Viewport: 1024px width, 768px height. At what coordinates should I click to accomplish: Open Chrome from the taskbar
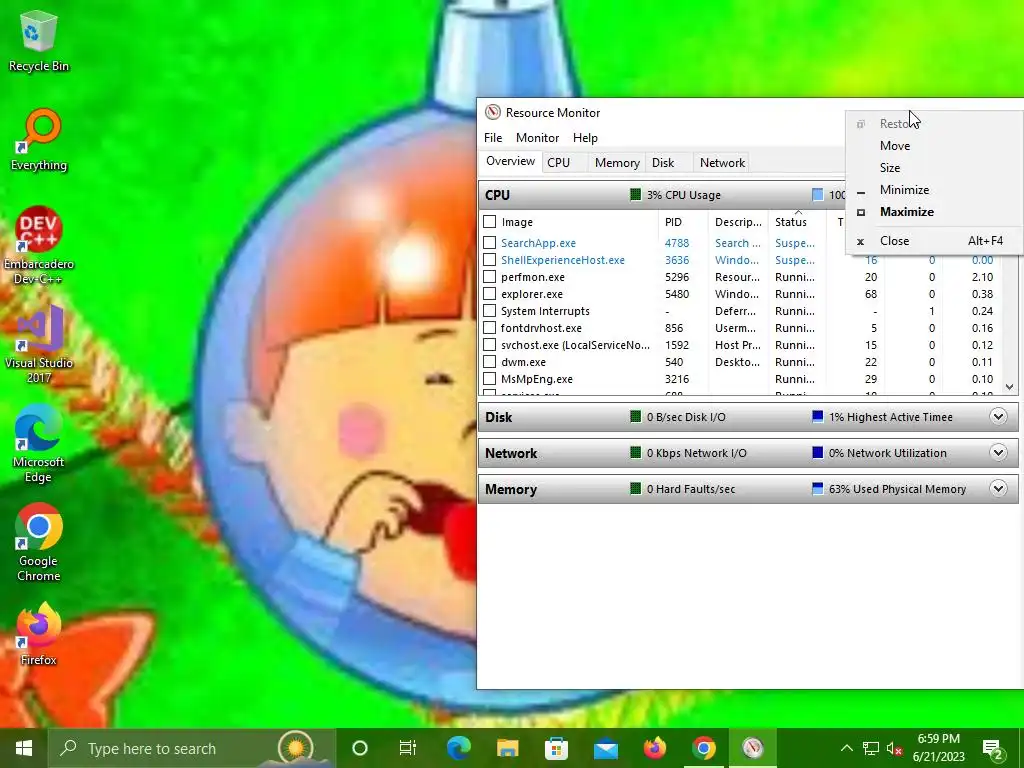pos(703,748)
